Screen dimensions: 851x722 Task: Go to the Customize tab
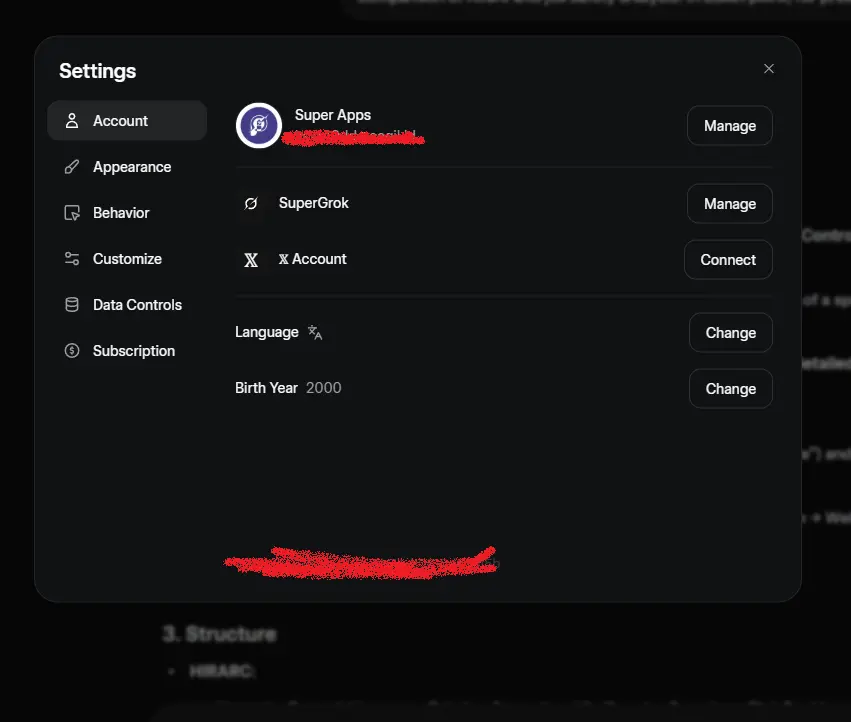127,259
